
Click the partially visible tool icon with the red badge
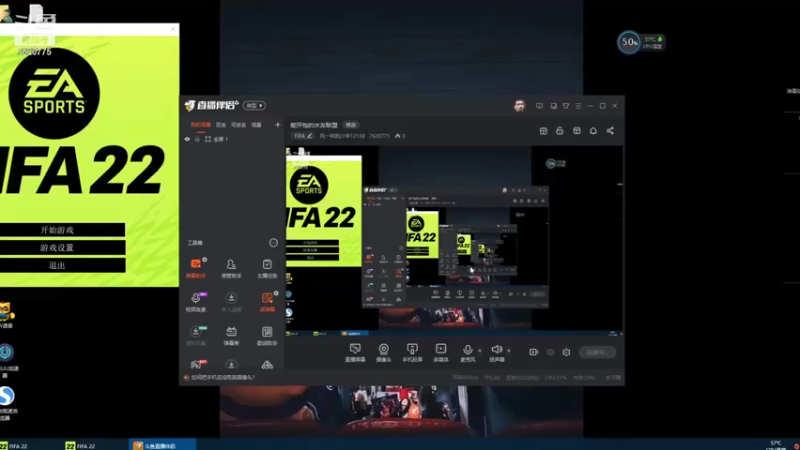[x=196, y=364]
